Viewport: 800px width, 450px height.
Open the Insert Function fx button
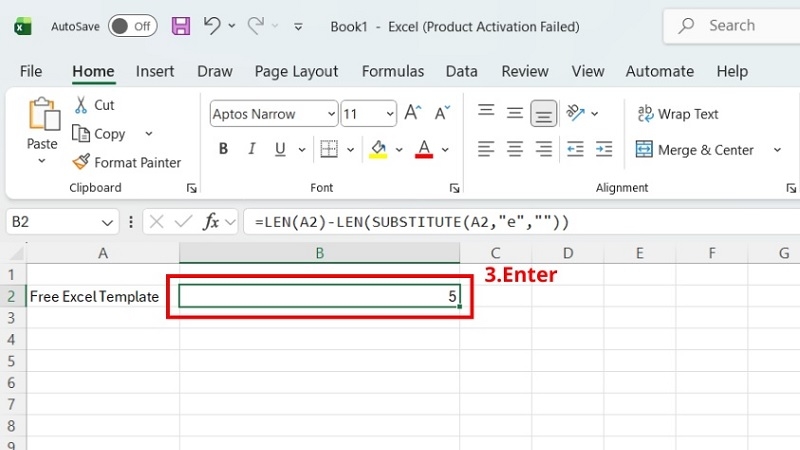click(211, 221)
